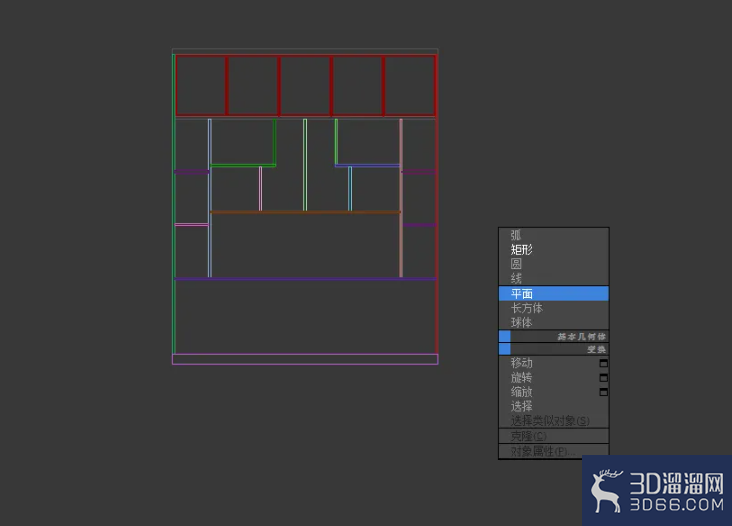Open settings box icon beside 移动

click(x=604, y=363)
